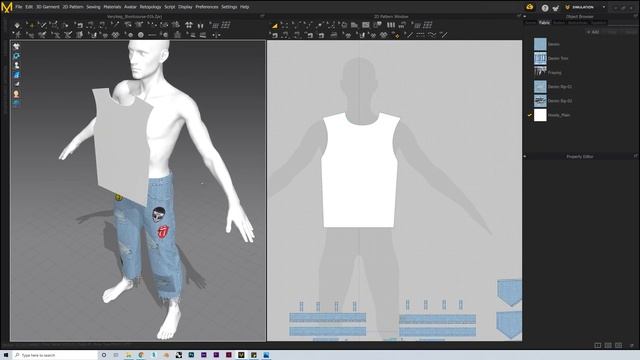Open the Avatar menu

130,7
